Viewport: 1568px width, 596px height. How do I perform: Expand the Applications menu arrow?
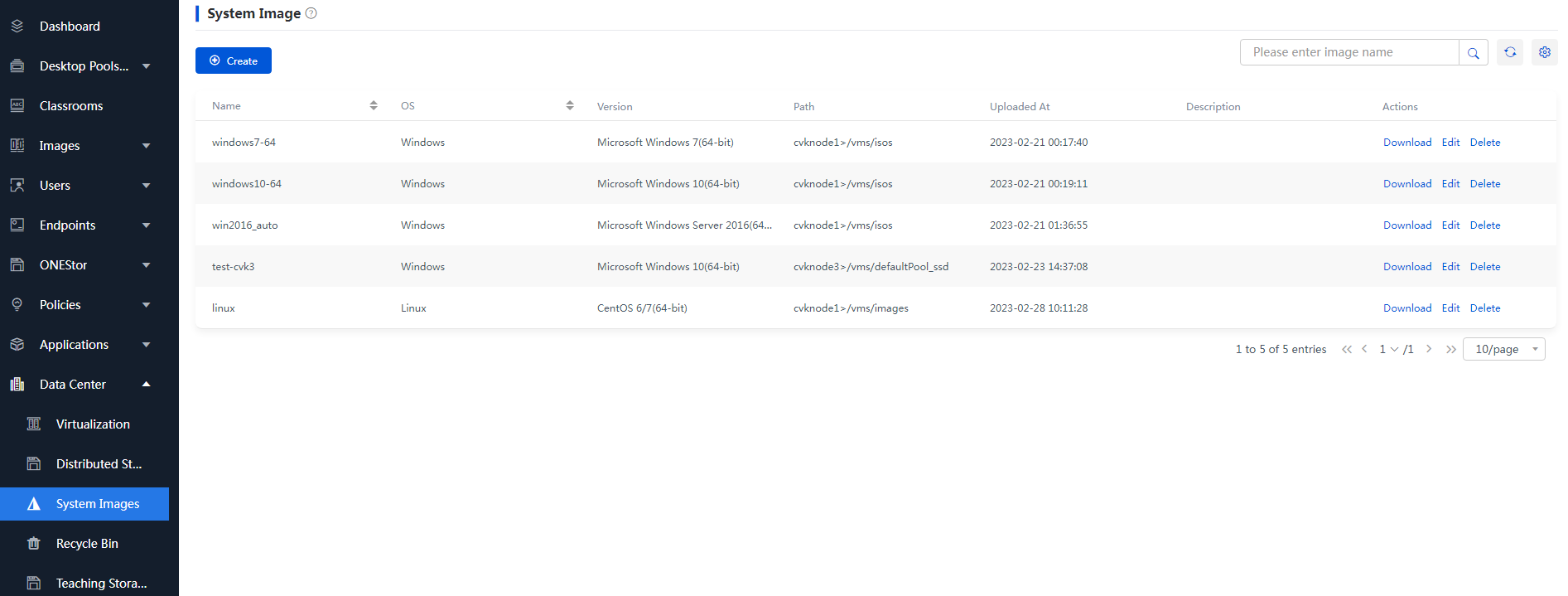[147, 345]
